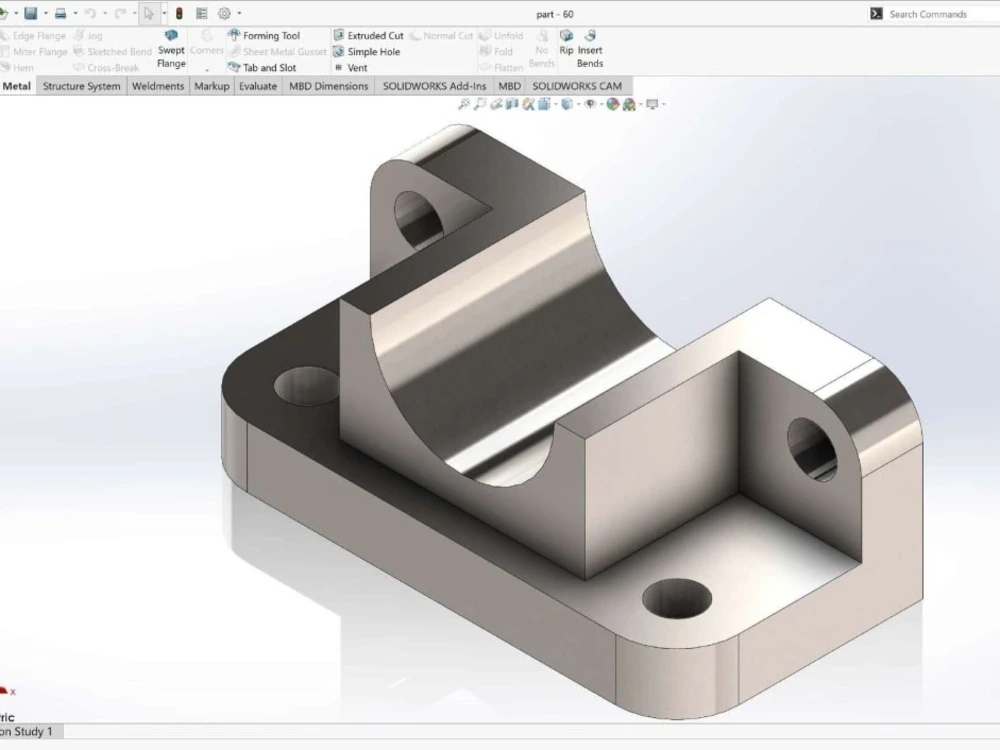Viewport: 1000px width, 750px height.
Task: Open the Options gear dropdown arrow
Action: click(x=239, y=13)
